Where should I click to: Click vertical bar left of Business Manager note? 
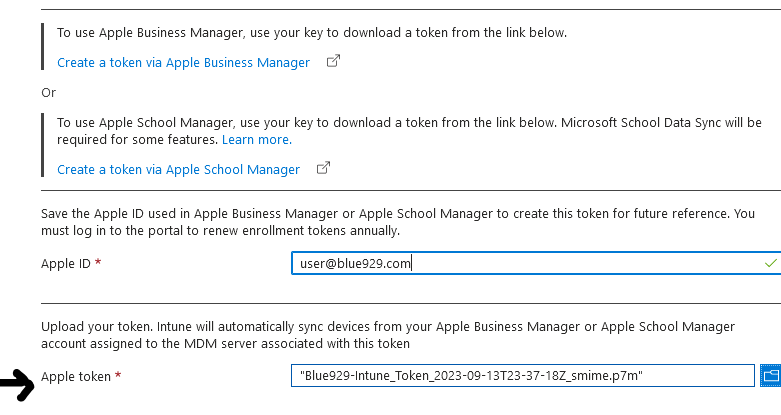[x=42, y=47]
